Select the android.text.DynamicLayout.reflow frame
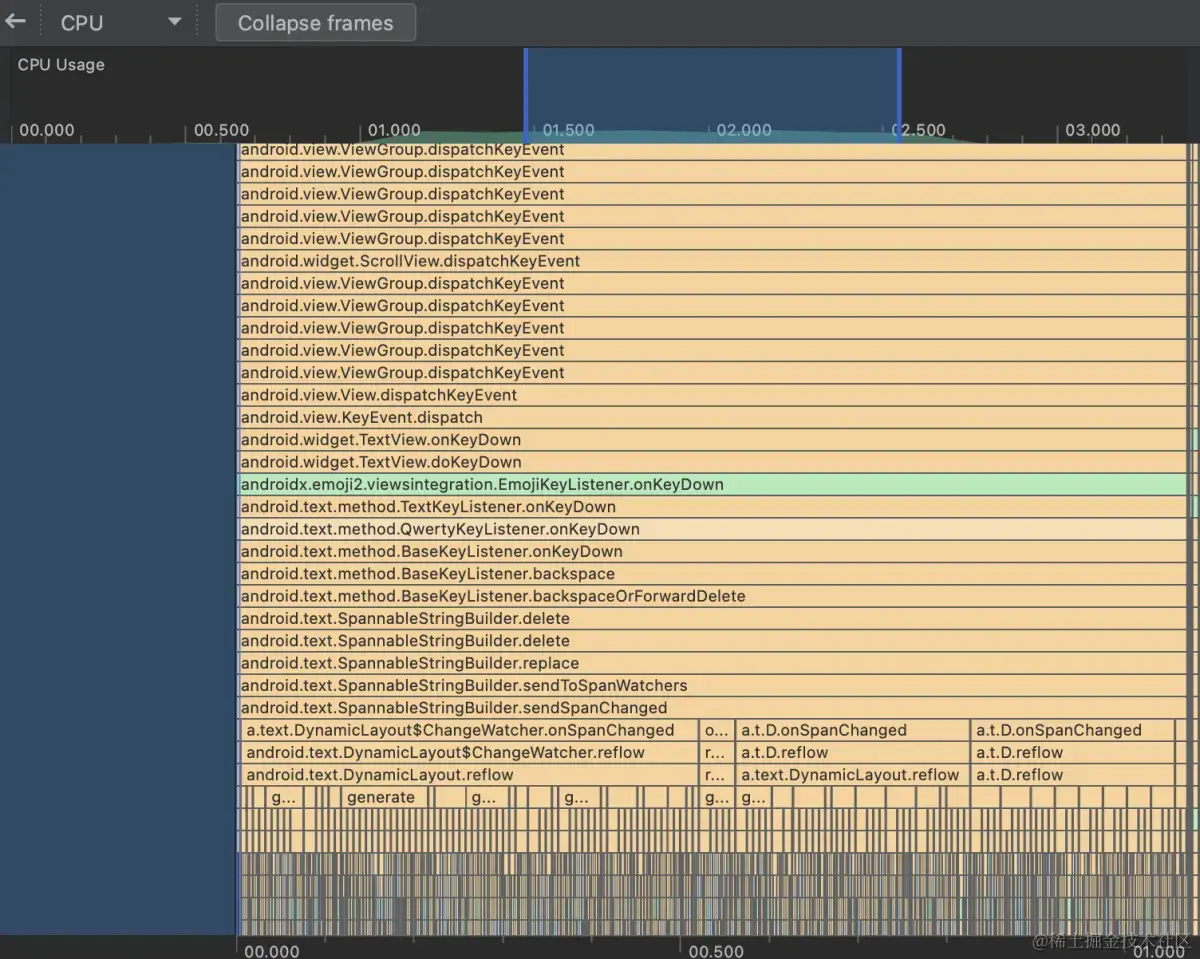The width and height of the screenshot is (1200, 959). [x=469, y=775]
